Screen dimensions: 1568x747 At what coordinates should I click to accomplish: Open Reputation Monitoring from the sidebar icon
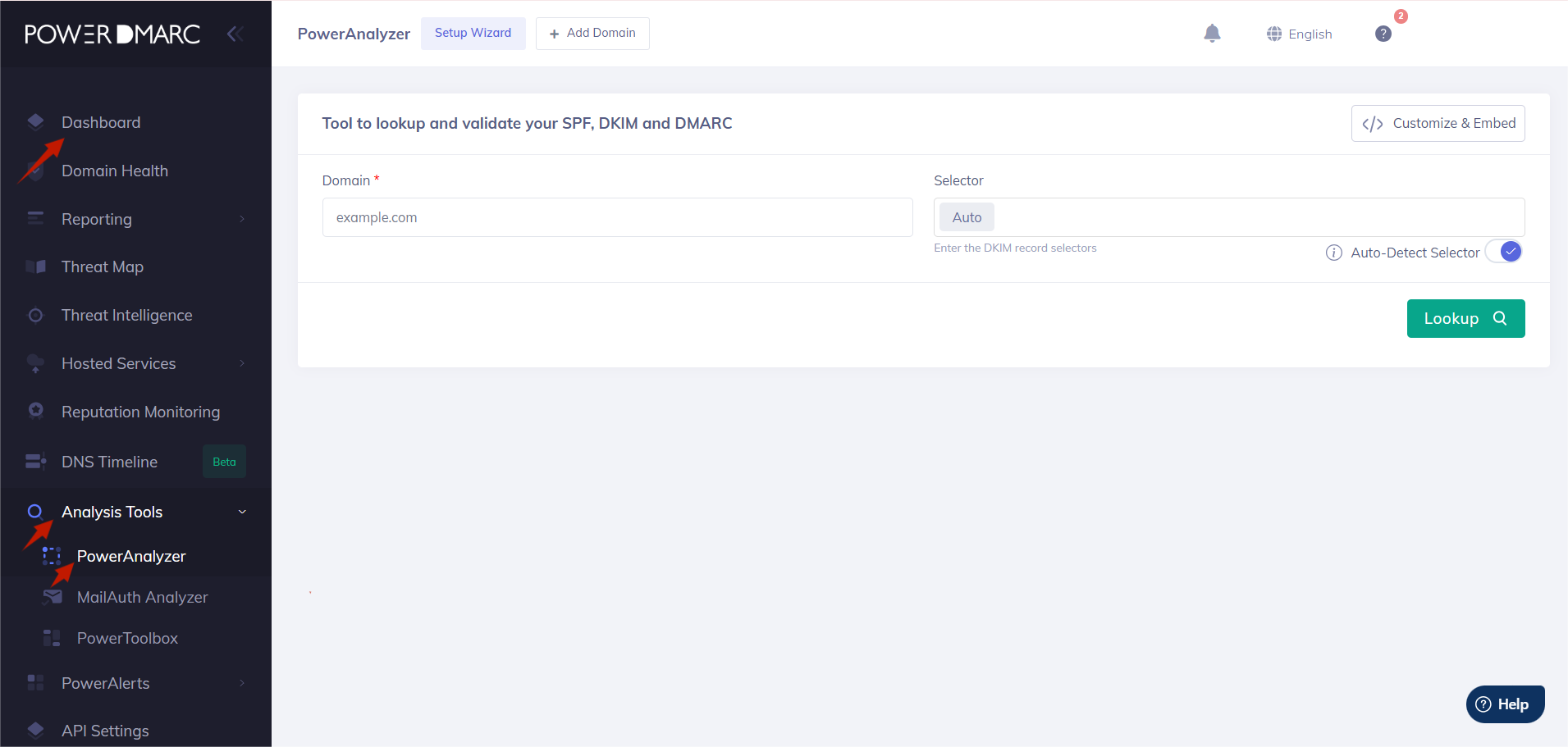click(35, 411)
